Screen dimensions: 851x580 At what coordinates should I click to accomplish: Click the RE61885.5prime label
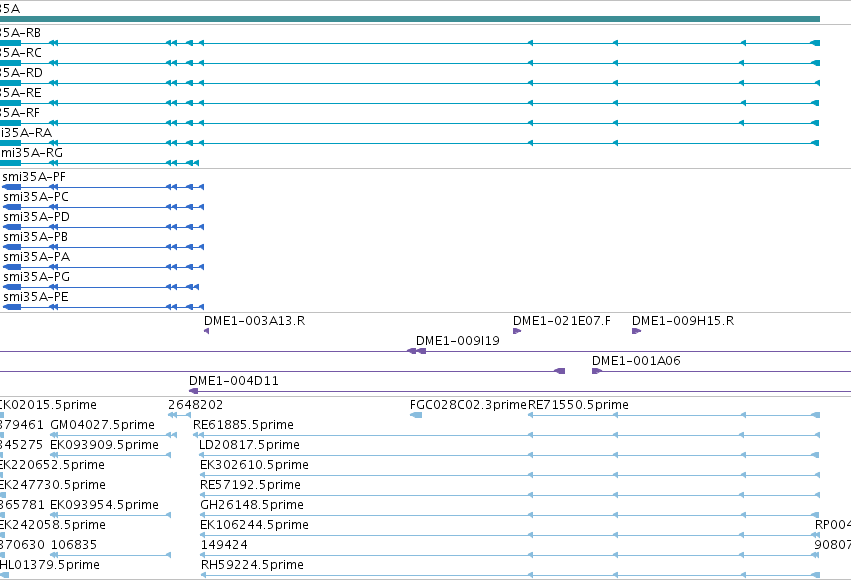point(243,425)
